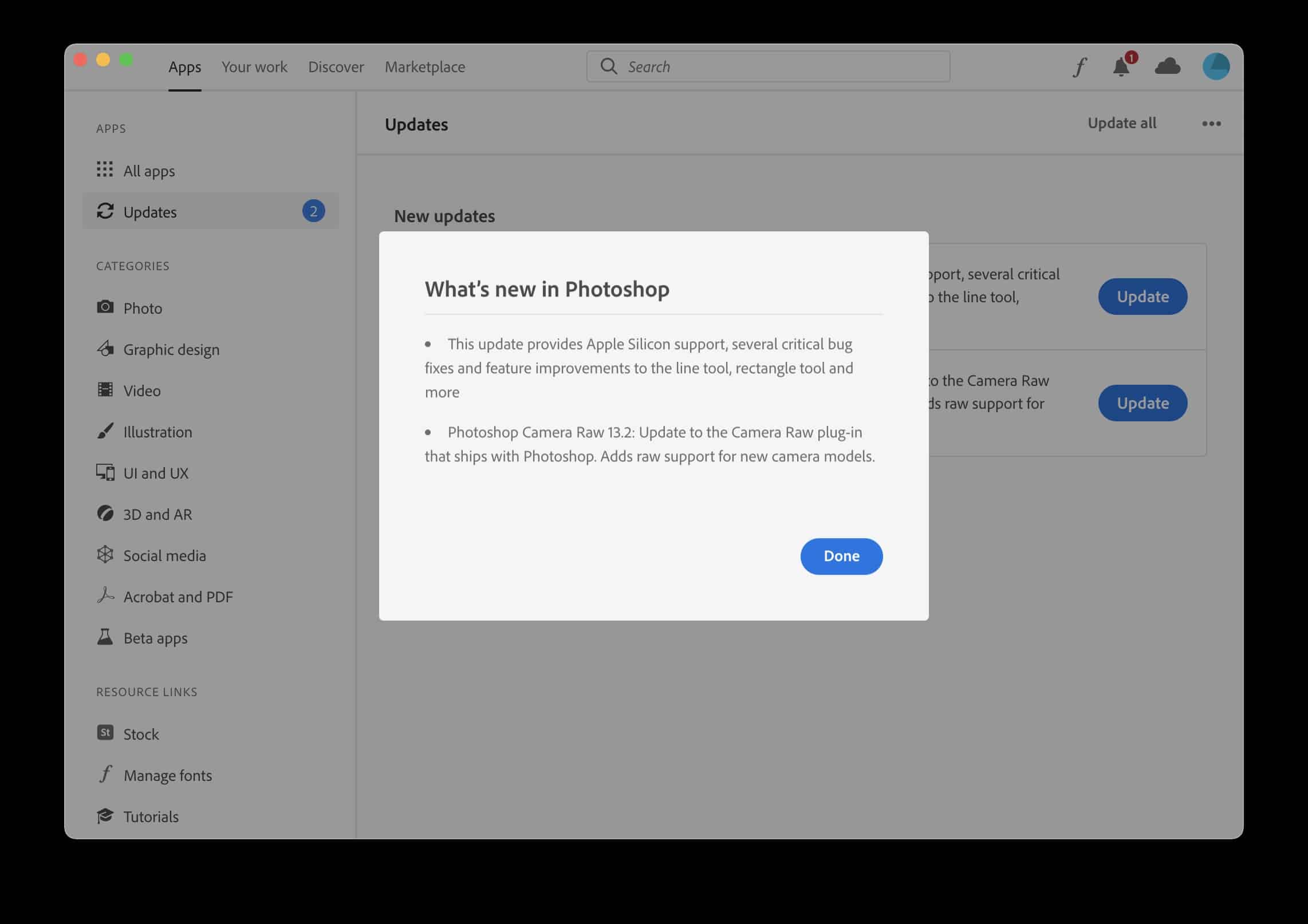Select the Video category label

click(142, 390)
